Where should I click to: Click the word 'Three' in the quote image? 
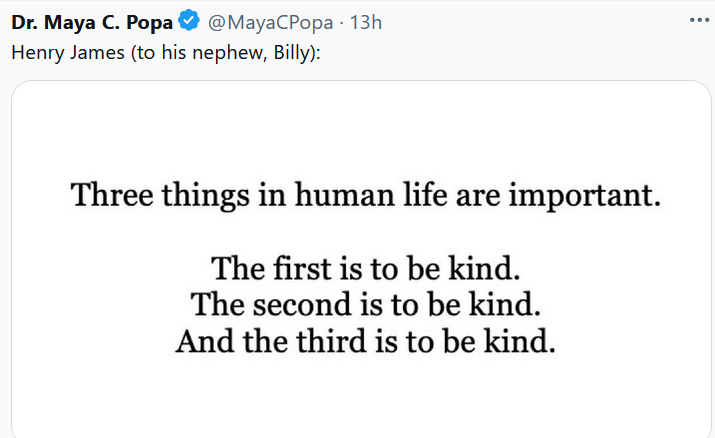click(112, 195)
